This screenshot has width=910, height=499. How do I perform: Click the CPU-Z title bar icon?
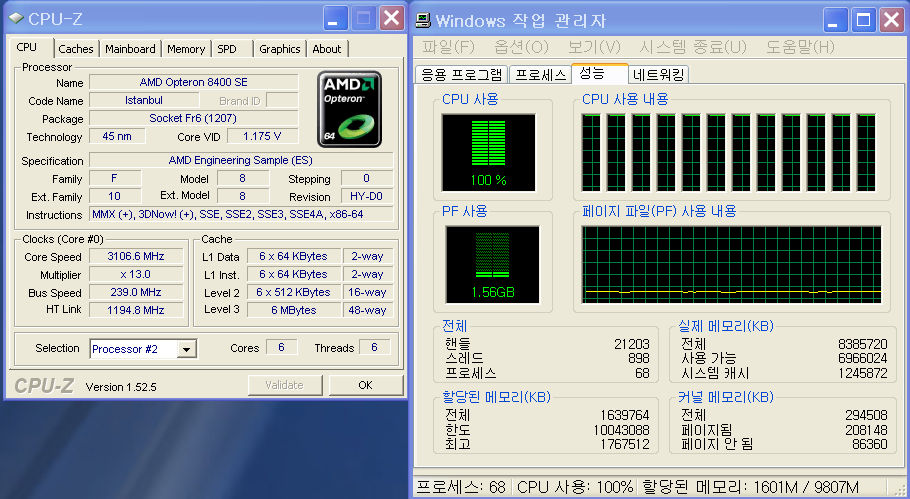click(16, 19)
